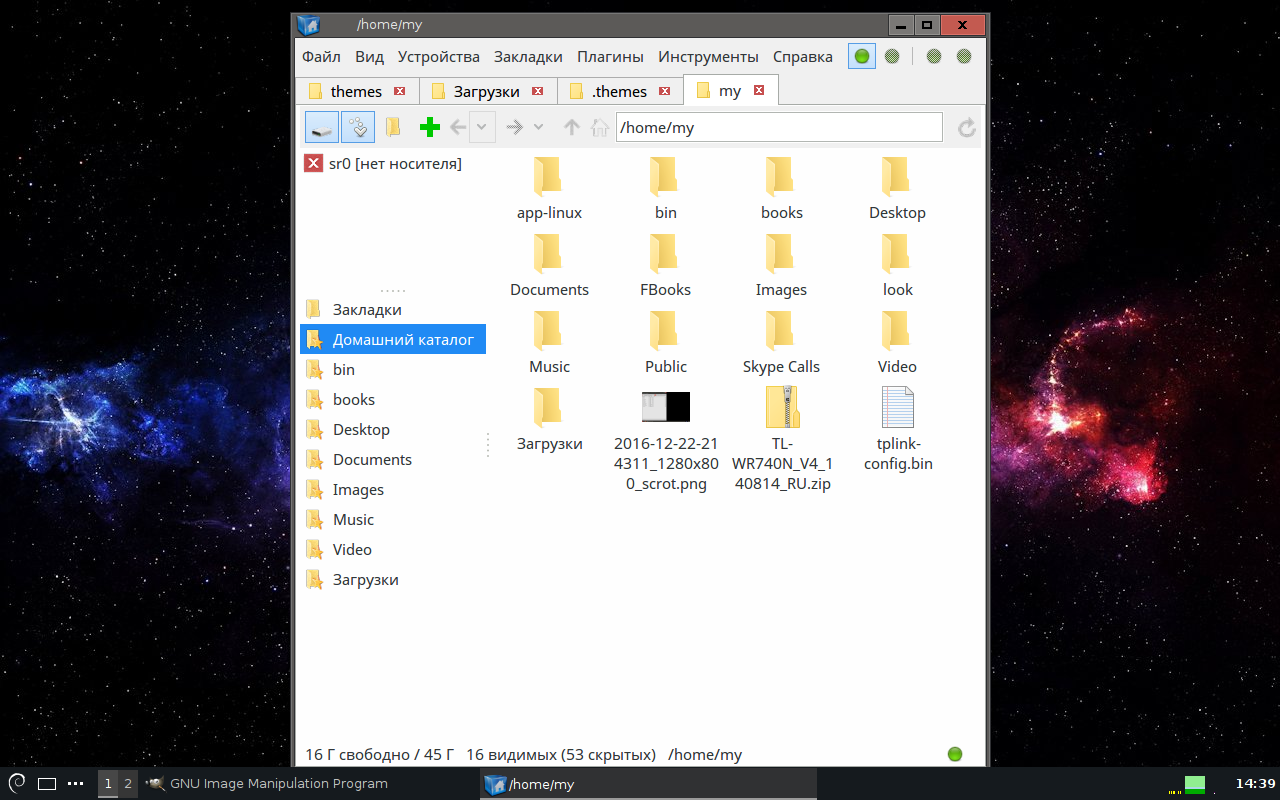This screenshot has width=1280, height=800.
Task: Select Домашний каталог bookmark
Action: (x=393, y=339)
